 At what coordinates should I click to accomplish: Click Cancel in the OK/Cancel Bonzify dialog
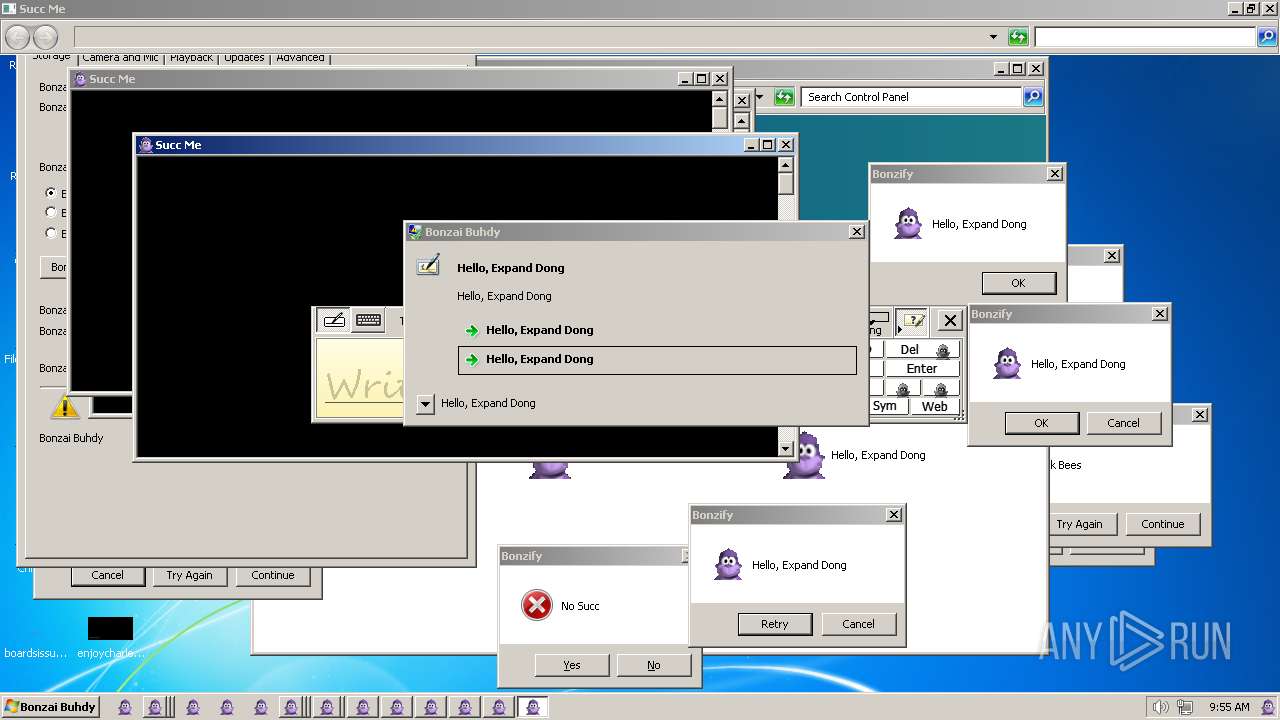[x=1123, y=423]
